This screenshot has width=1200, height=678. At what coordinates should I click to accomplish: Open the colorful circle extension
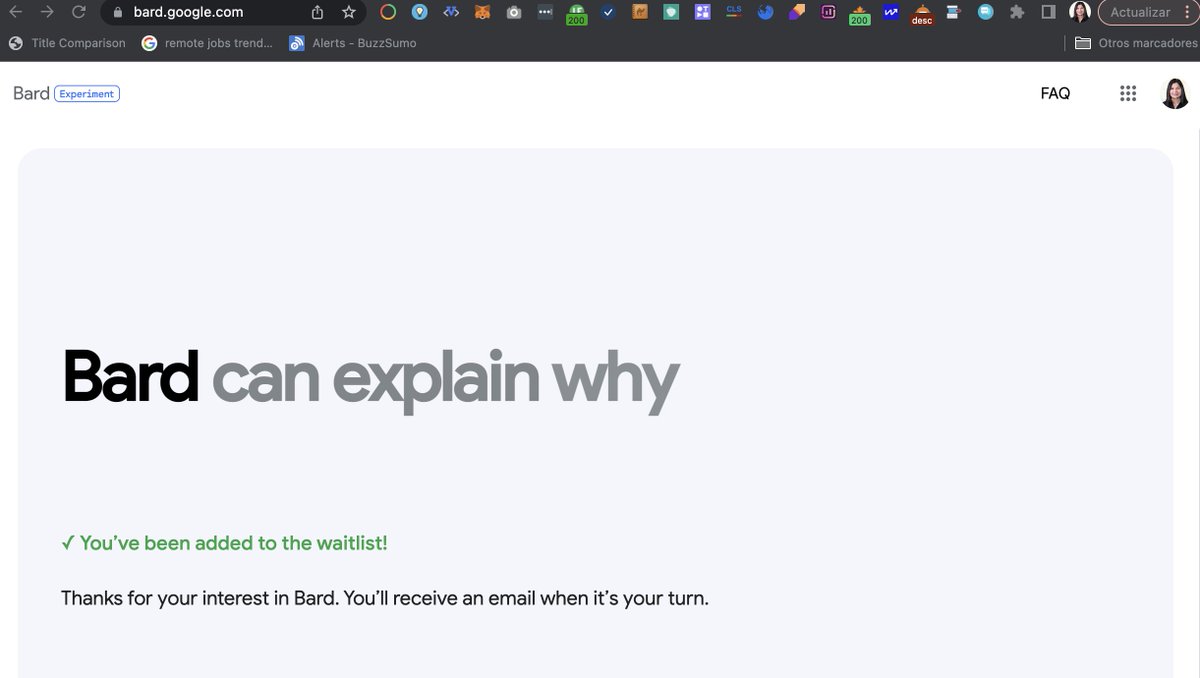[388, 13]
